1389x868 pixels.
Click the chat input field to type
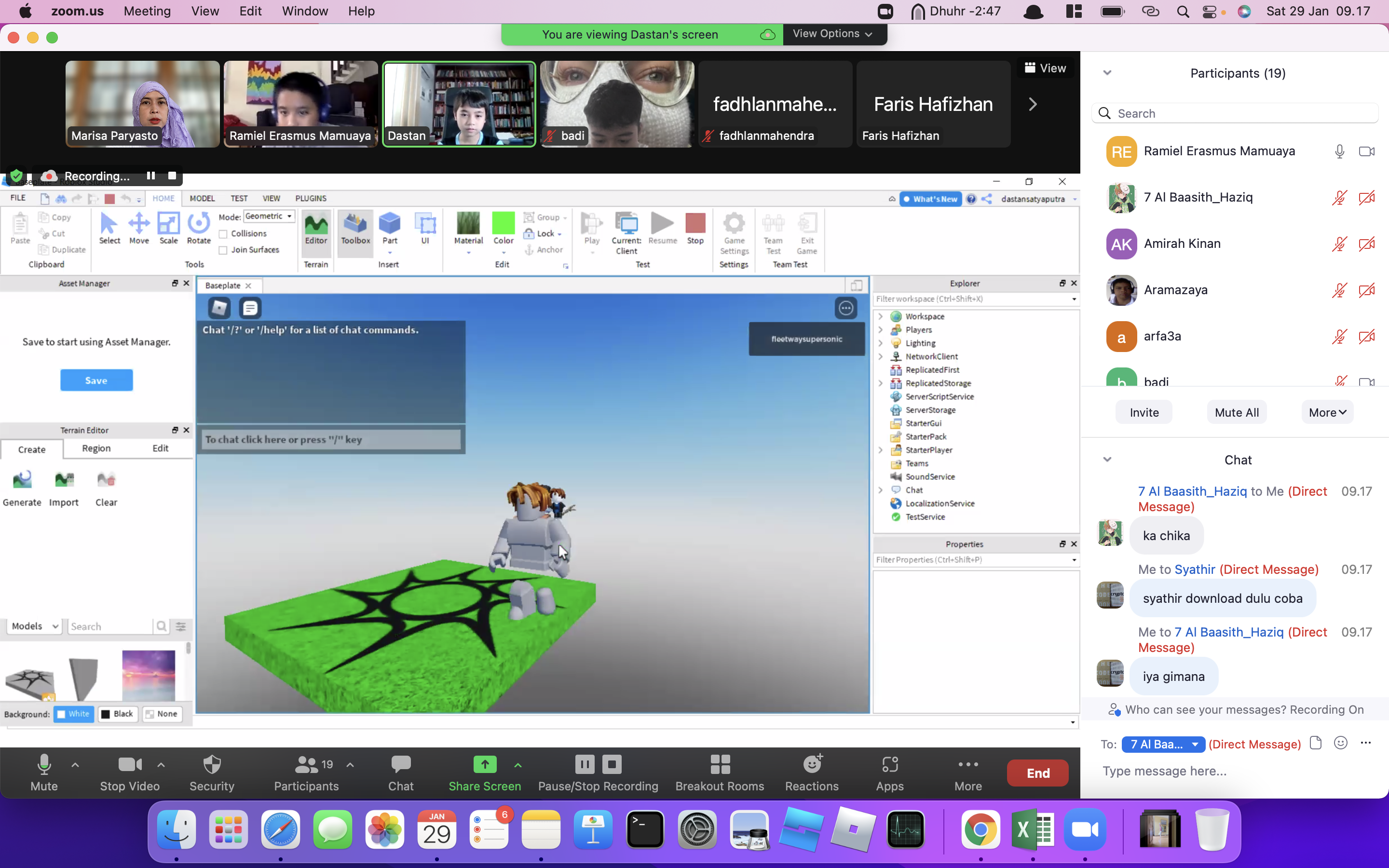pos(1237,771)
